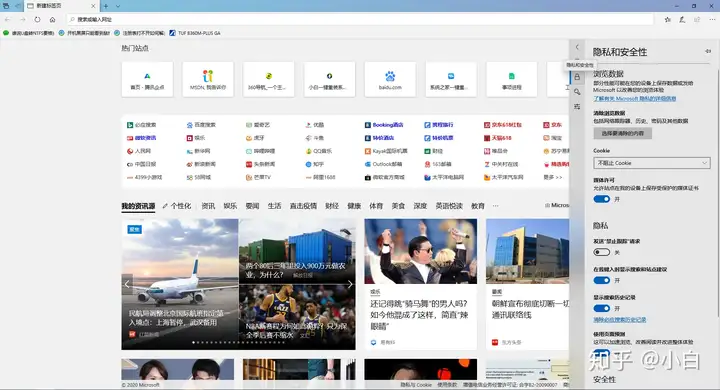Click the address bar search field
720x390 pixels.
click(x=360, y=19)
